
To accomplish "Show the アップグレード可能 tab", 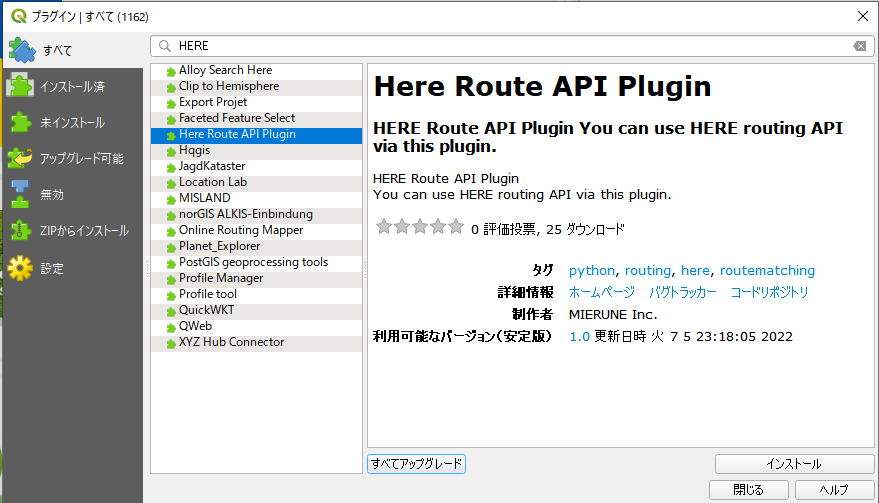I will (x=73, y=159).
